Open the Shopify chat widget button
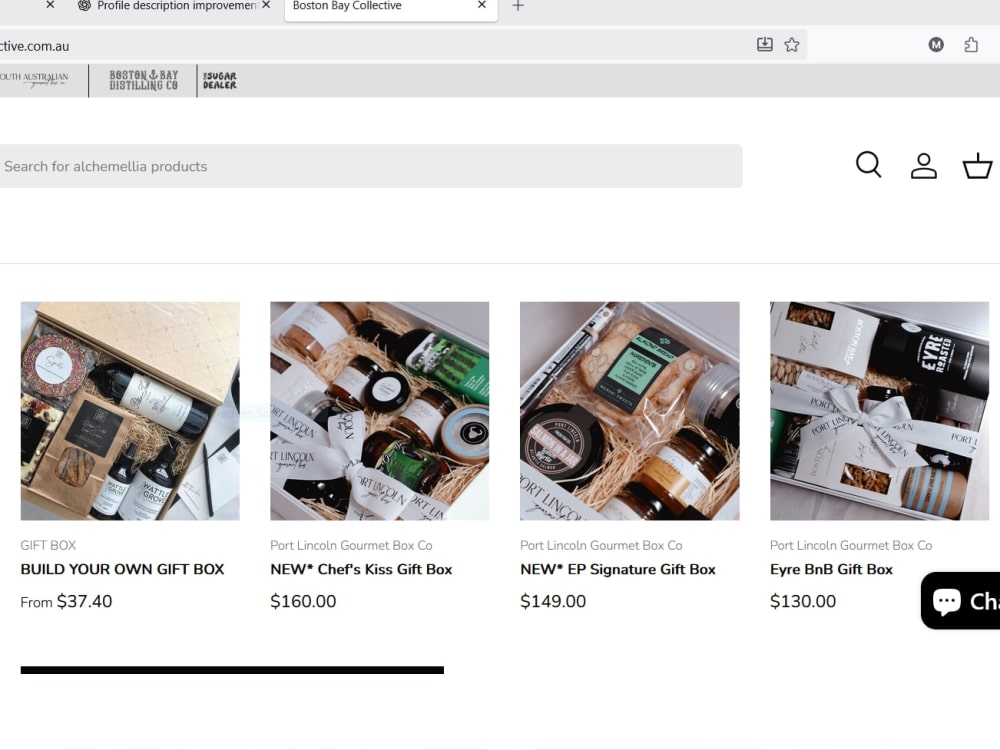1000x750 pixels. [960, 601]
